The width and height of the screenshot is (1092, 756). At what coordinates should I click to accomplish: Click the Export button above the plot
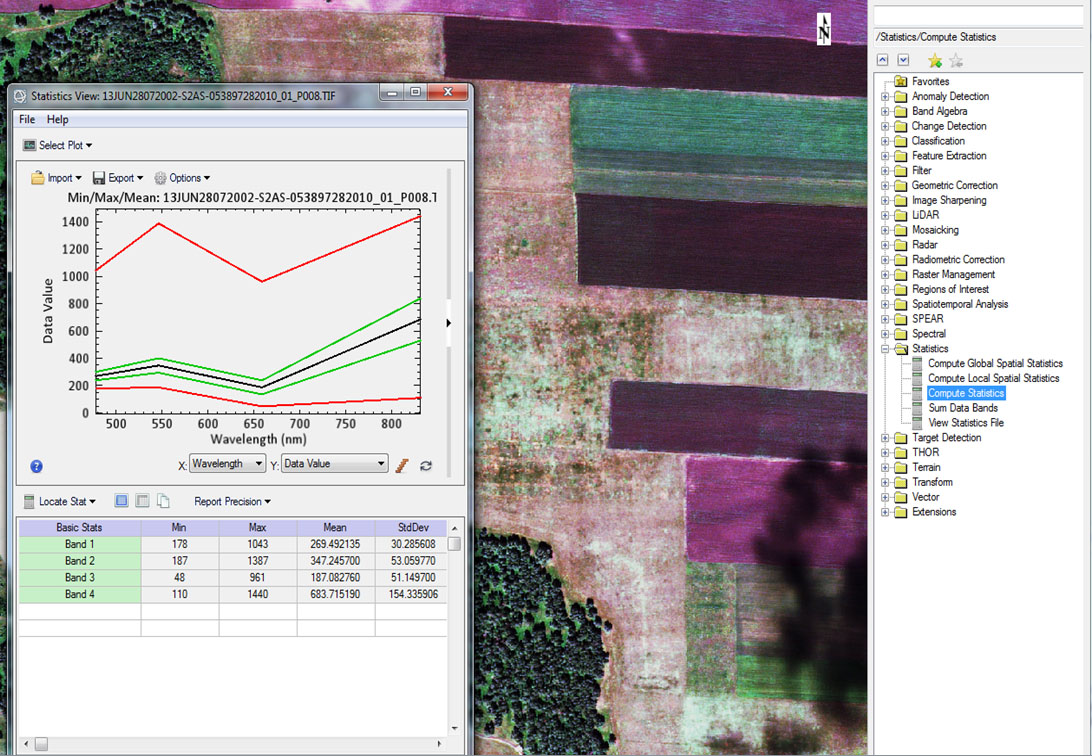(118, 178)
